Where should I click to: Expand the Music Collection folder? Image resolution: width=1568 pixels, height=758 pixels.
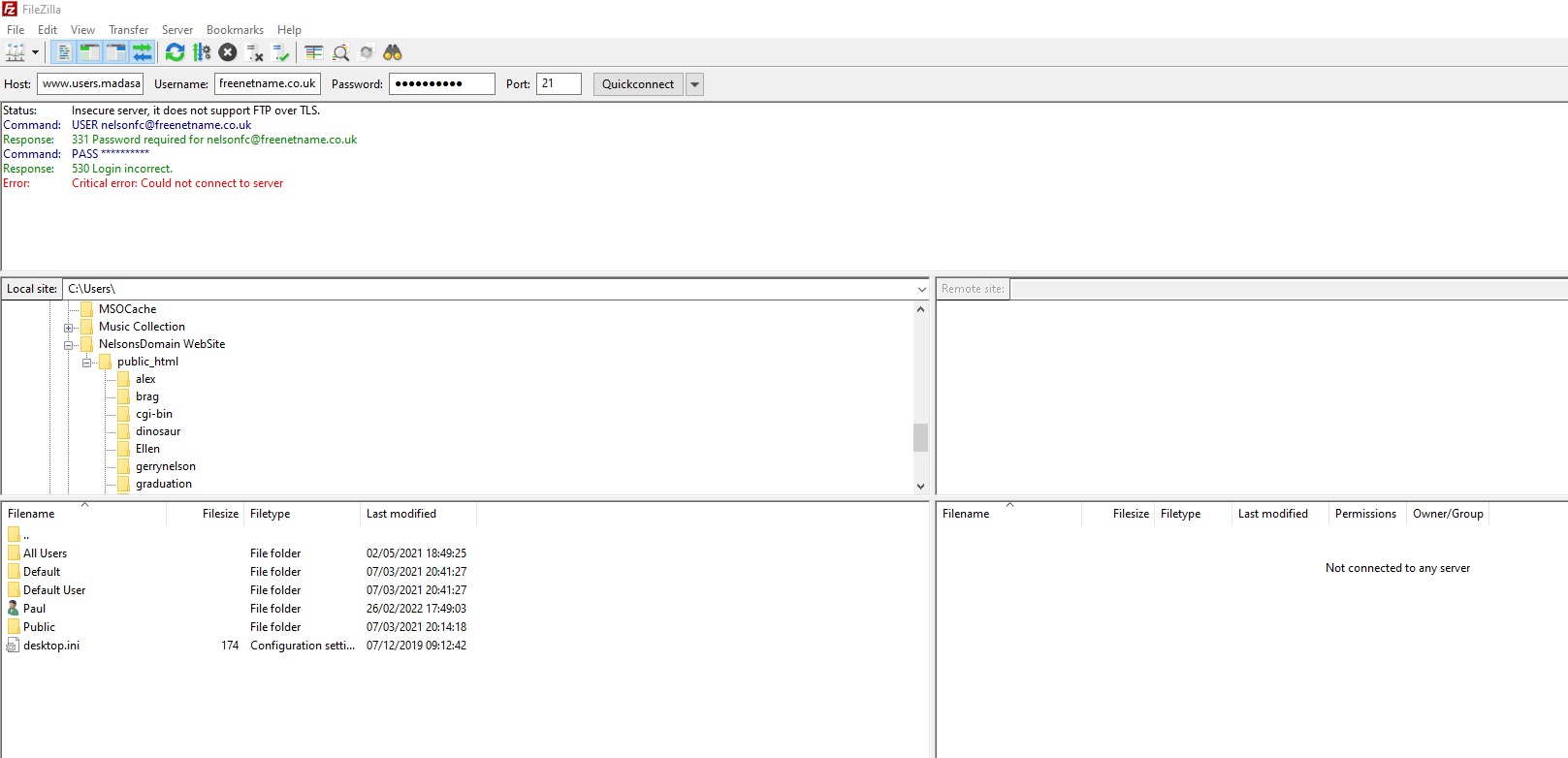69,328
